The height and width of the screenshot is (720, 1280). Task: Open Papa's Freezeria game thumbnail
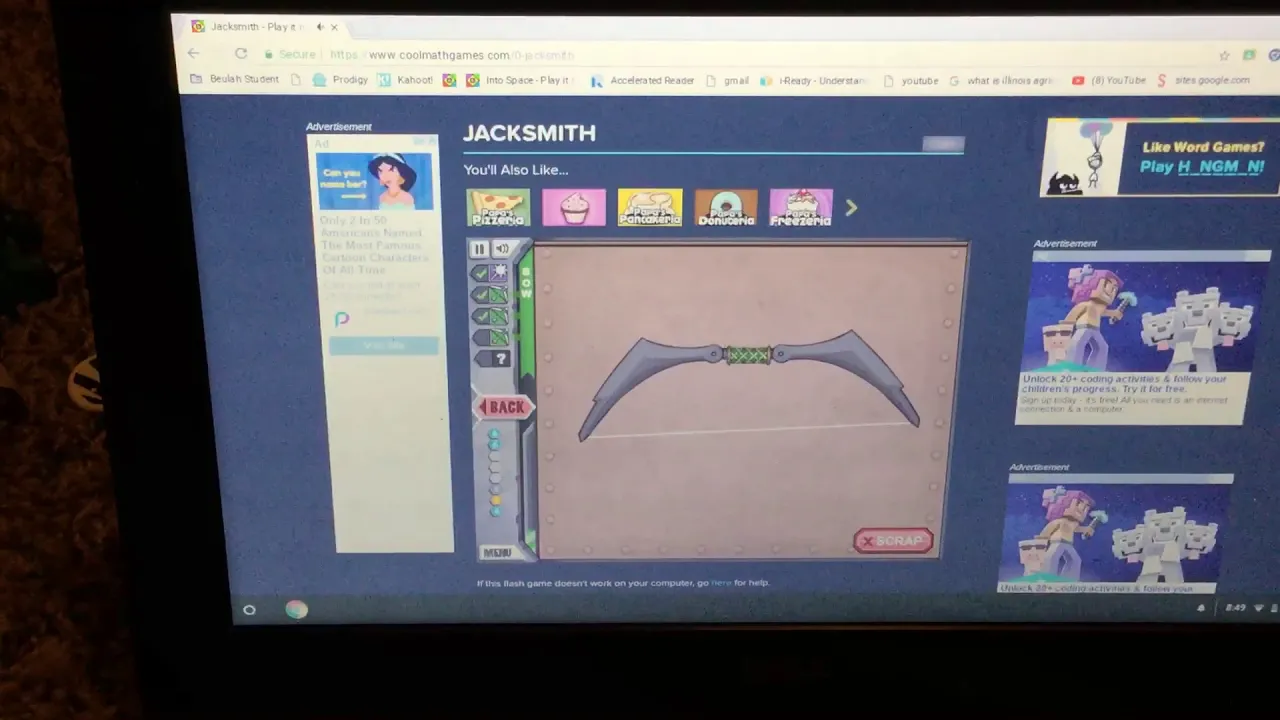tap(801, 207)
